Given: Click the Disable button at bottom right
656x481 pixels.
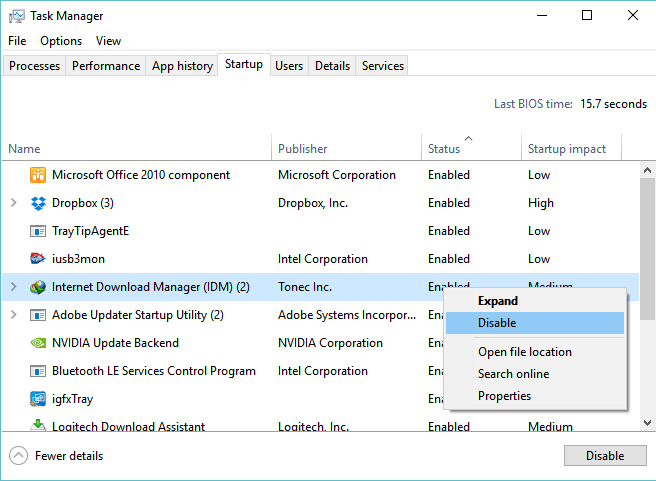Looking at the screenshot, I should click(605, 455).
